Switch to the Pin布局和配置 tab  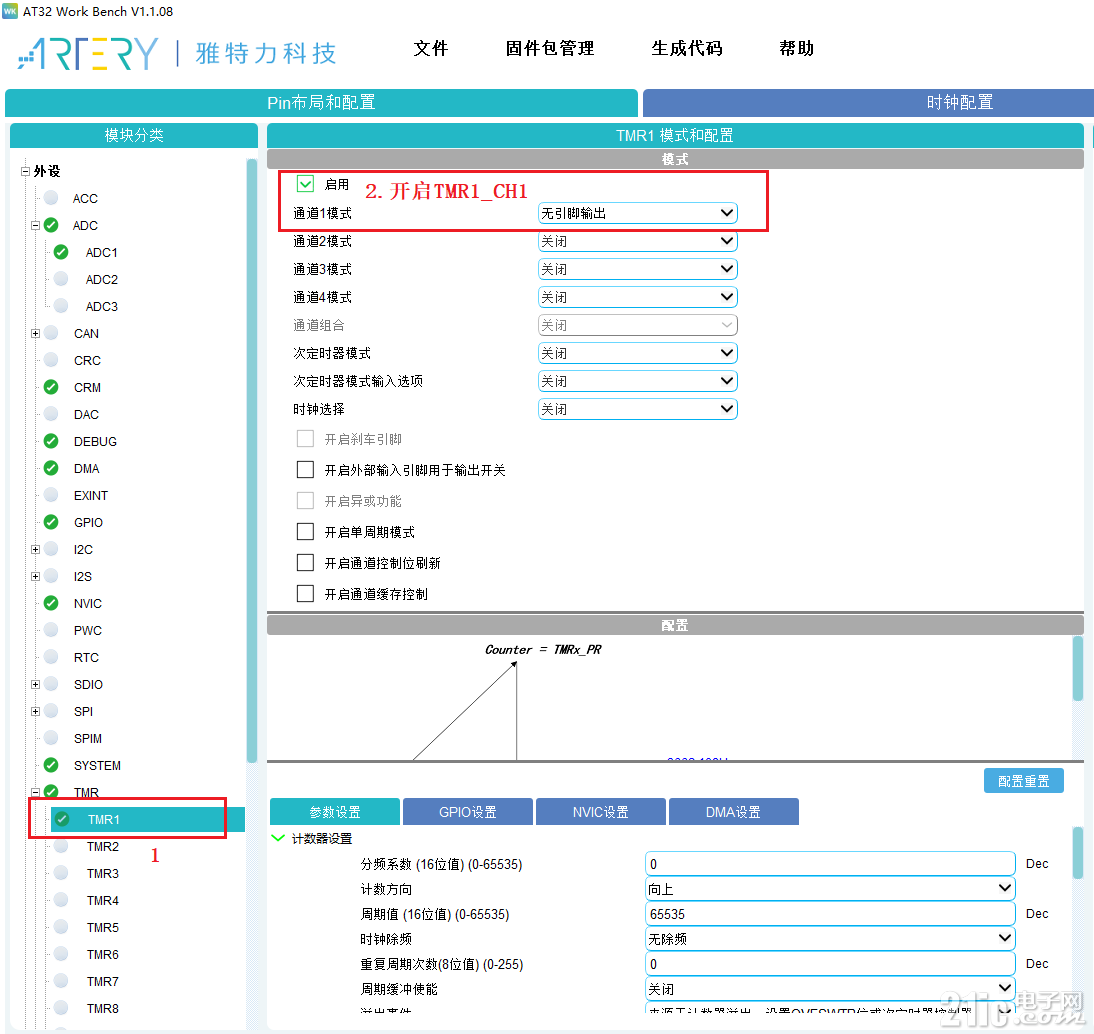coord(321,103)
